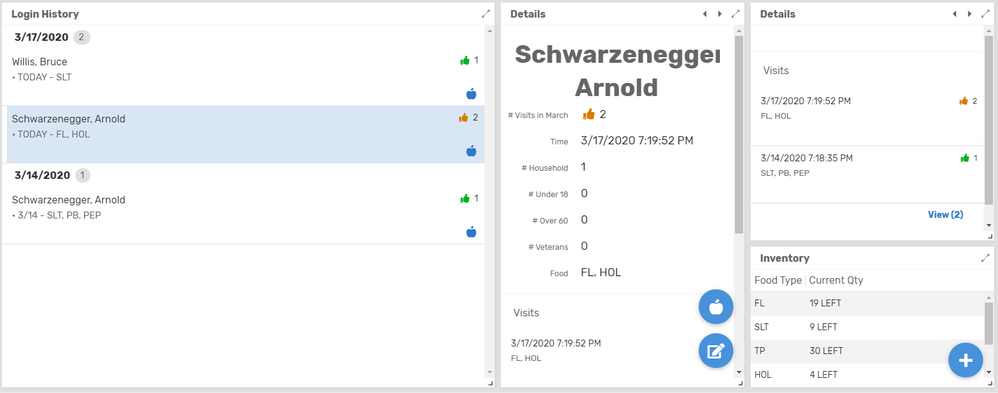Click the round blue edit pencil button

click(x=716, y=351)
